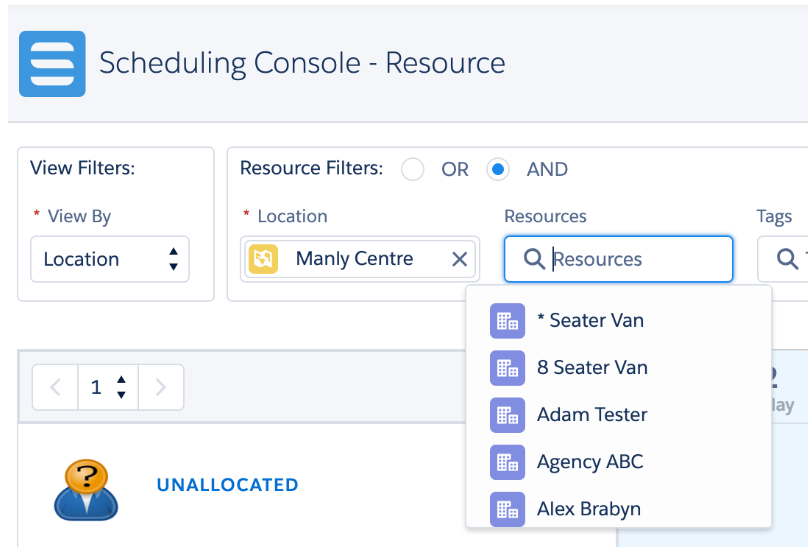Choose 8 Seater Van from the list
The width and height of the screenshot is (808, 557).
point(592,368)
